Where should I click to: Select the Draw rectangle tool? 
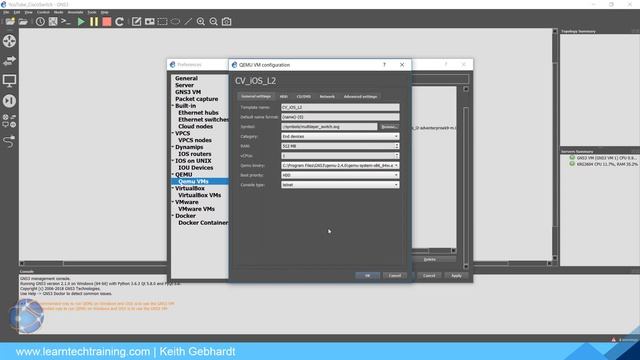162,22
